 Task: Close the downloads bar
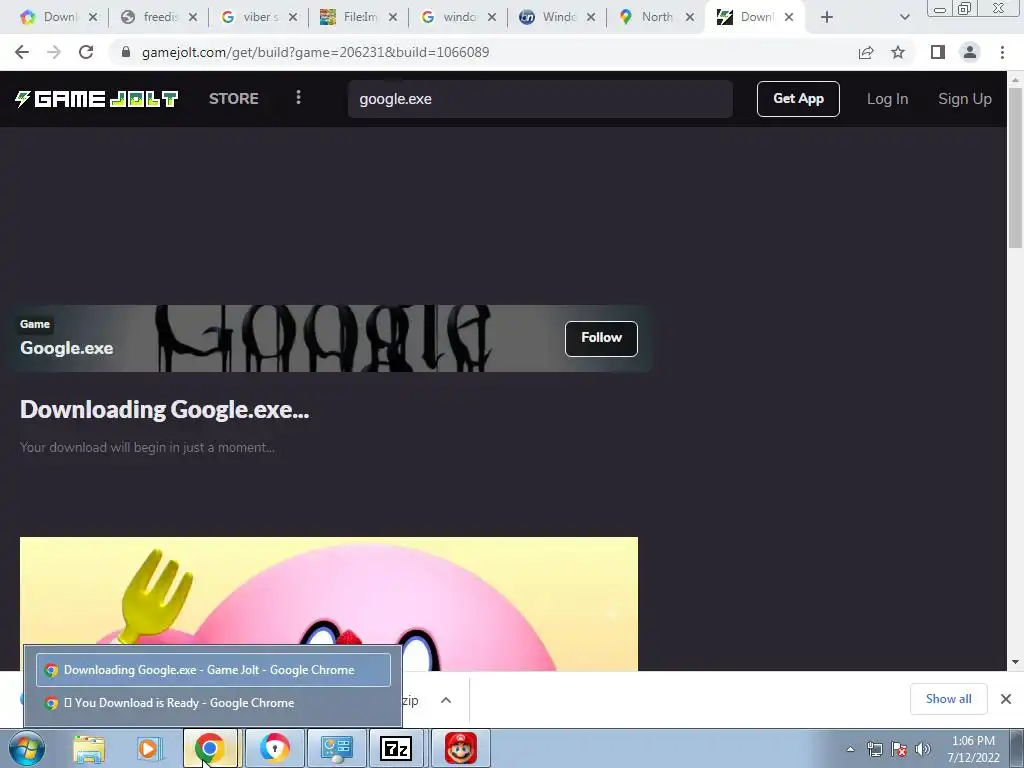pos(1006,699)
